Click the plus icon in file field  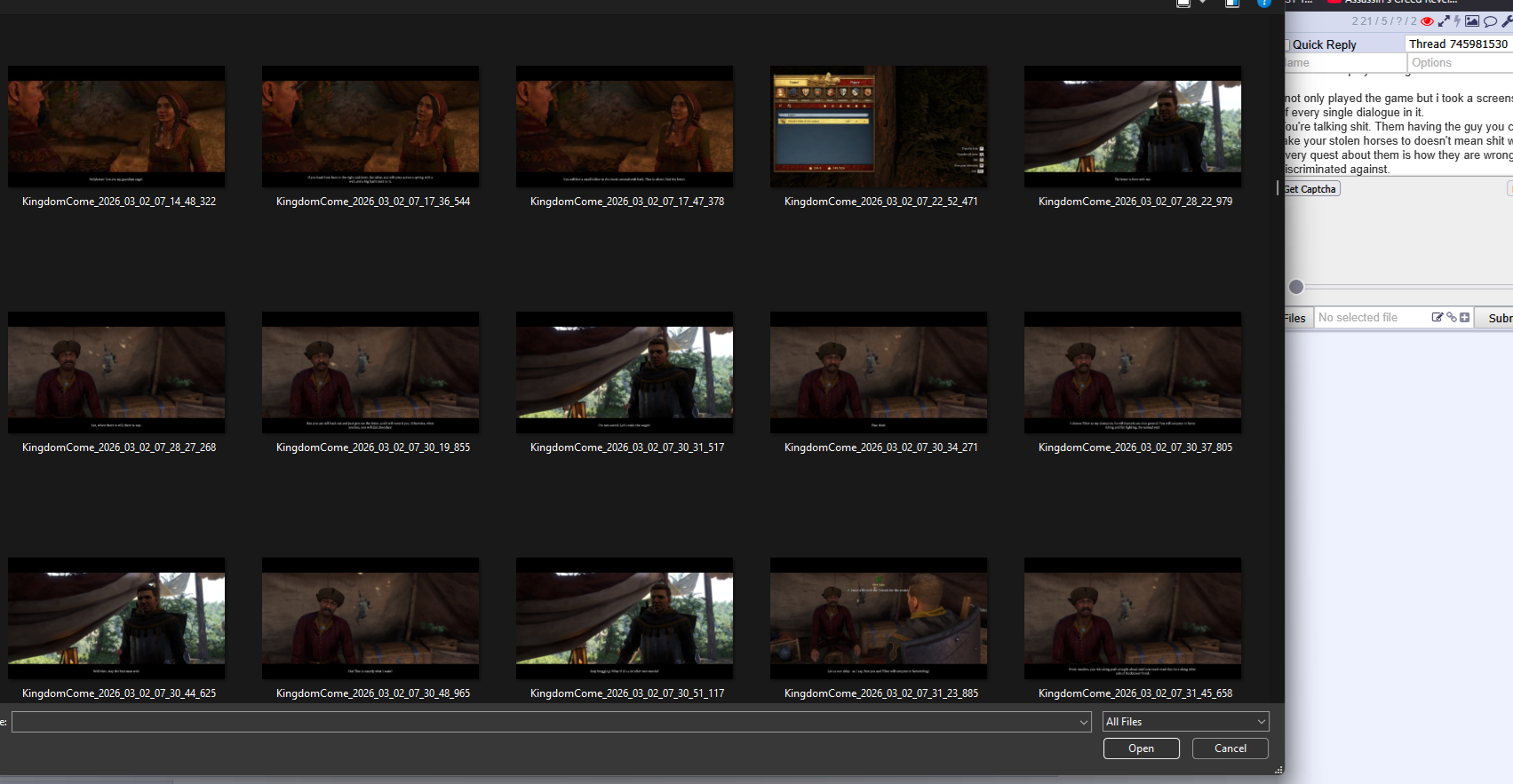pos(1464,317)
